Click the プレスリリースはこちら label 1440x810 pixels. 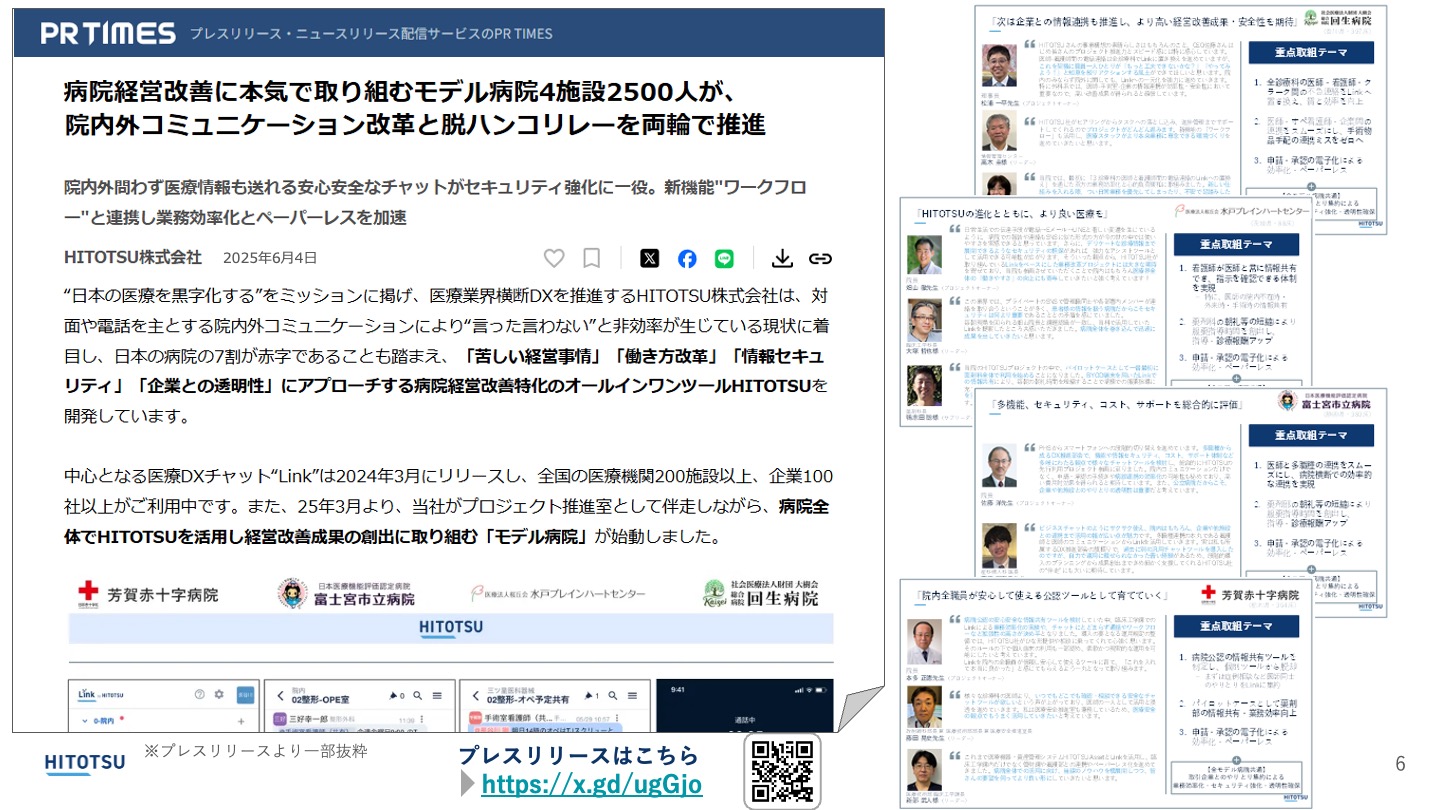click(x=578, y=755)
